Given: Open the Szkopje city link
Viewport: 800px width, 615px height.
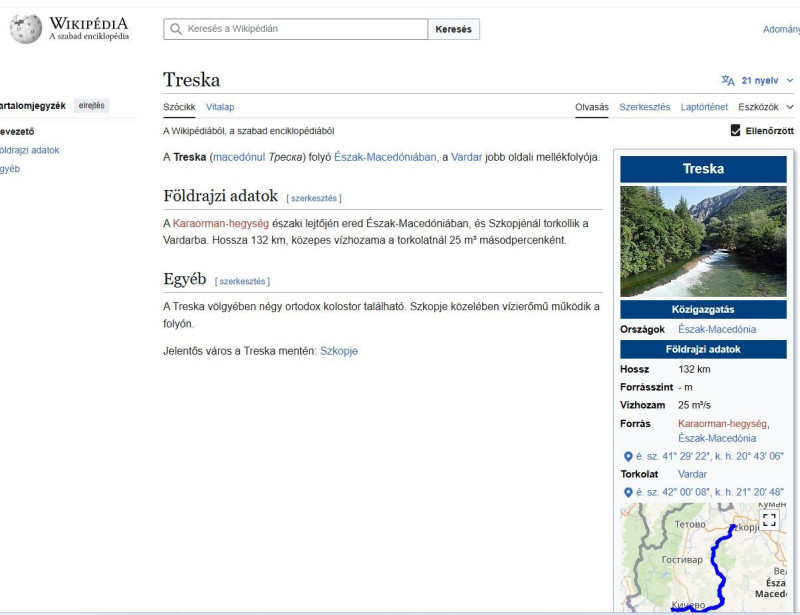Looking at the screenshot, I should pyautogui.click(x=339, y=351).
